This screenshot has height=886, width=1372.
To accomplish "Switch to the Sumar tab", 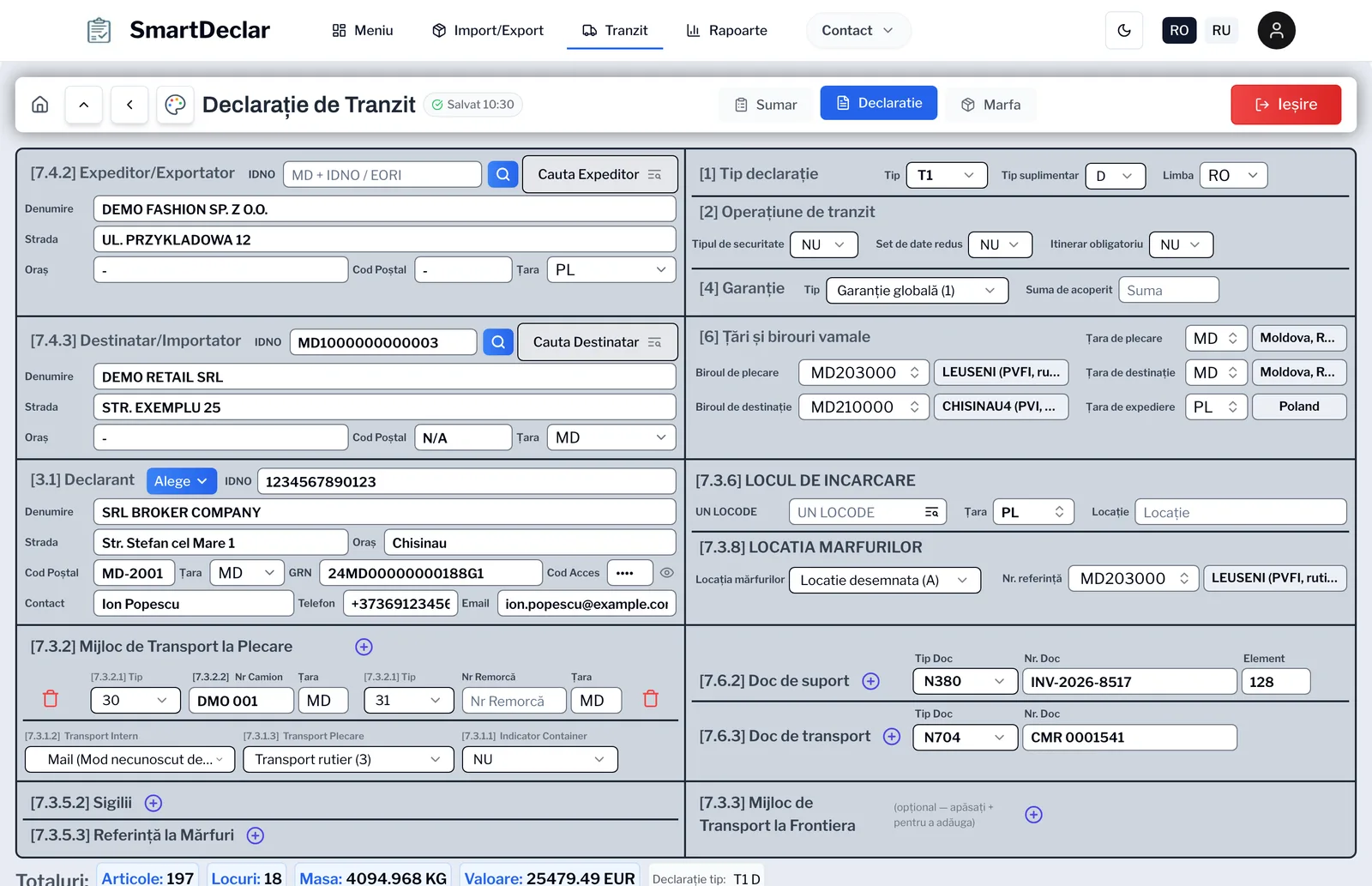I will (x=766, y=105).
